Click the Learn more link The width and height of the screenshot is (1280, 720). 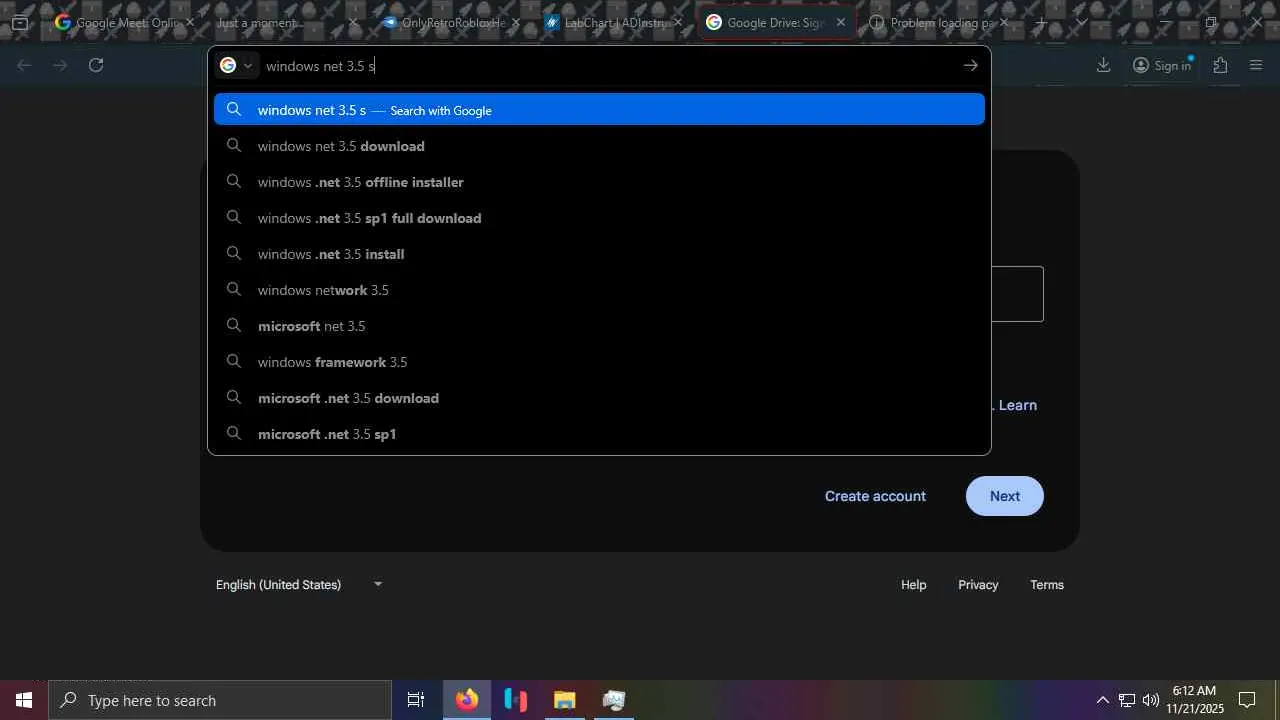click(1017, 405)
